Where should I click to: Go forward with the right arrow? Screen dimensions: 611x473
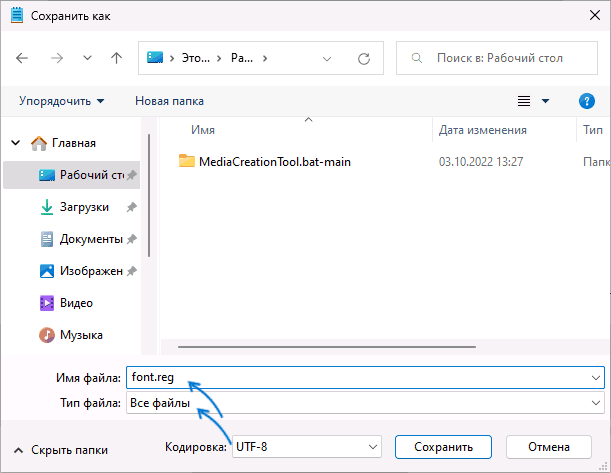click(x=57, y=58)
